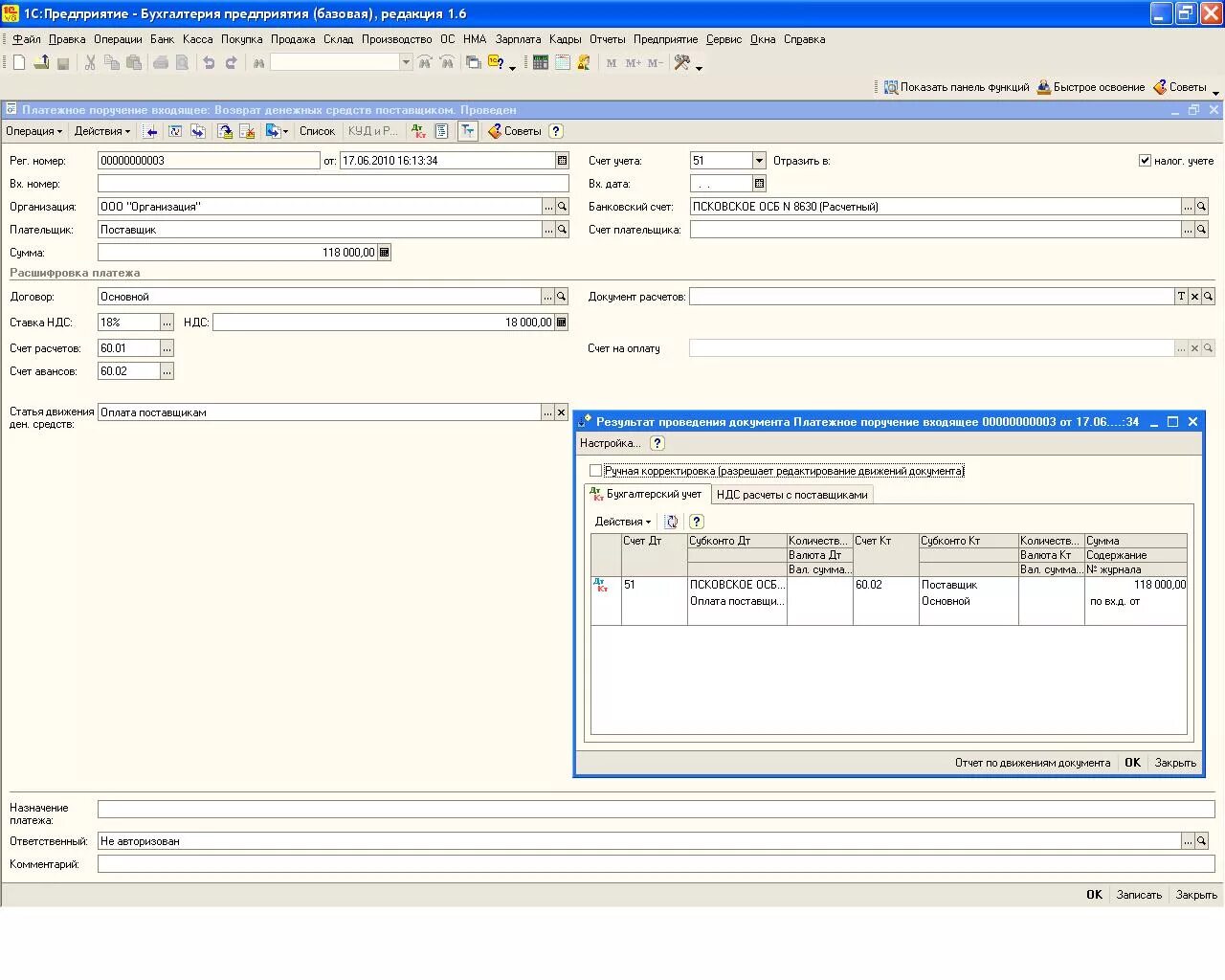
Task: Open the Зарплата menu
Action: [518, 39]
